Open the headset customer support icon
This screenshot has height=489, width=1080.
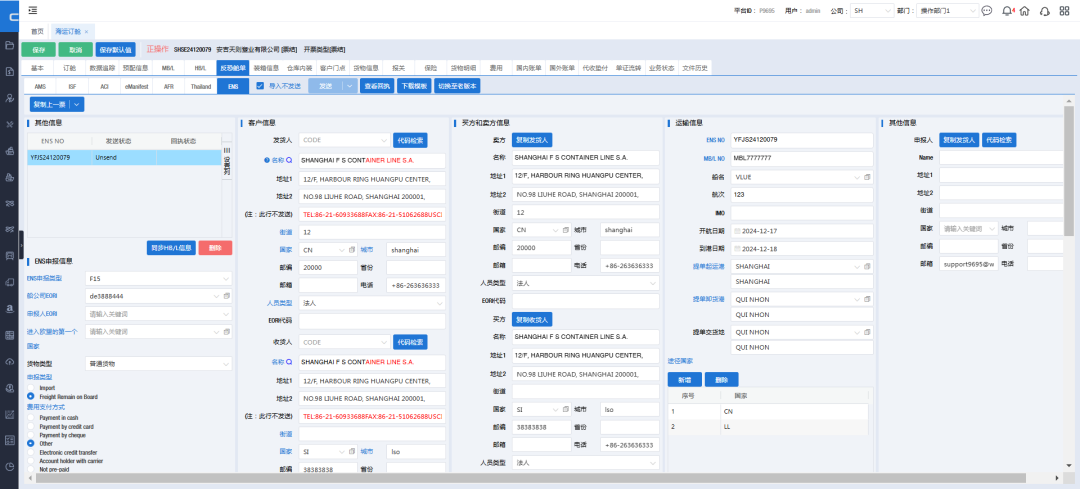point(1044,11)
